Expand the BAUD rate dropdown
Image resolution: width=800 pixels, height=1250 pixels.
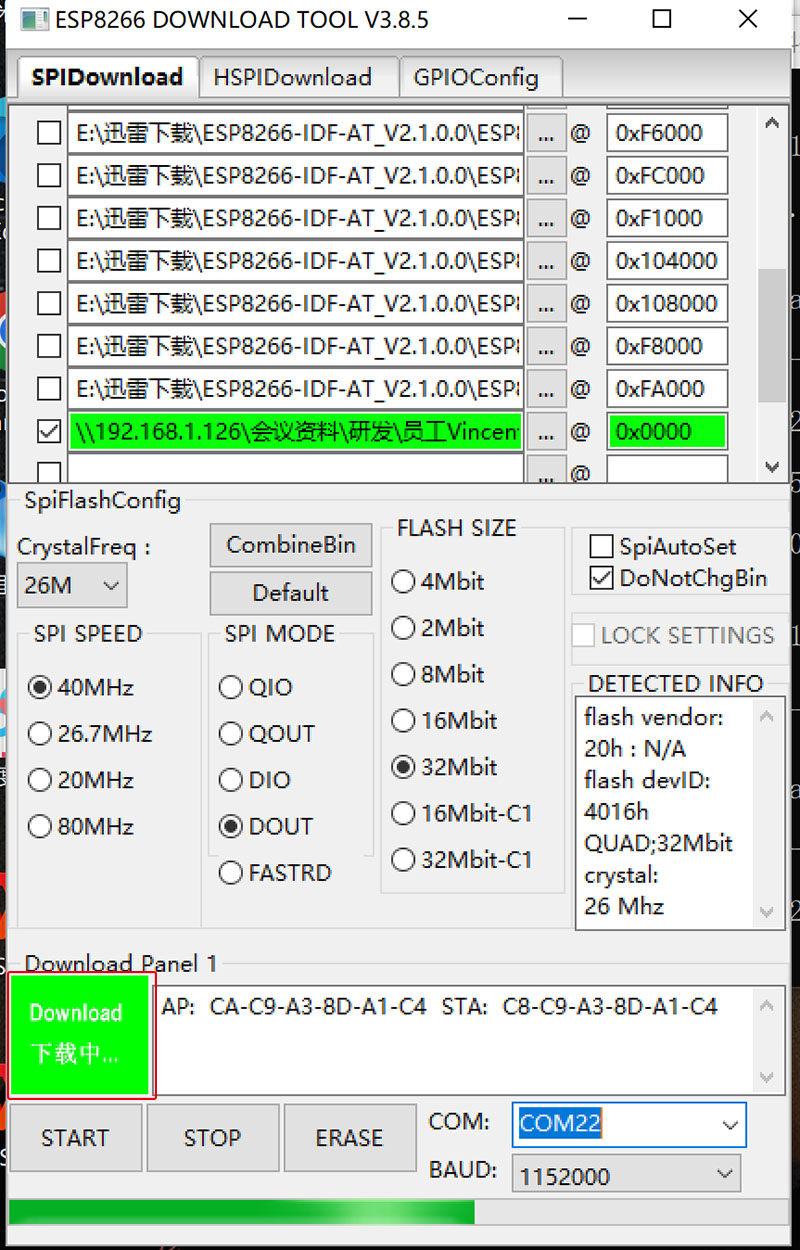626,1176
